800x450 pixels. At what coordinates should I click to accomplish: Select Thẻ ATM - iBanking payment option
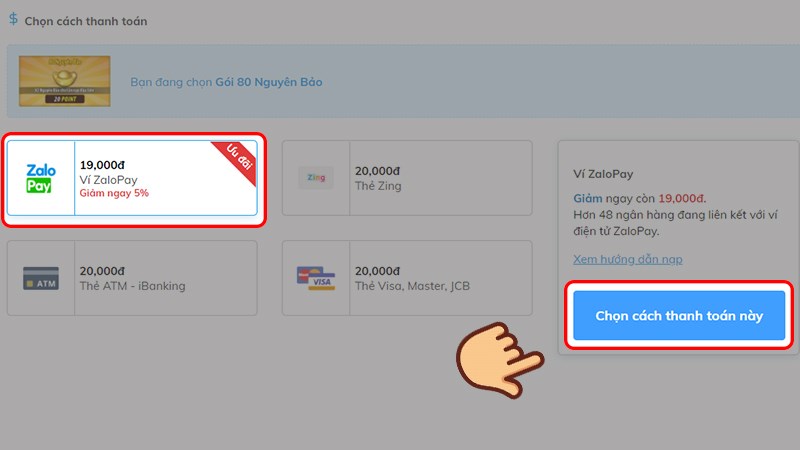point(132,278)
